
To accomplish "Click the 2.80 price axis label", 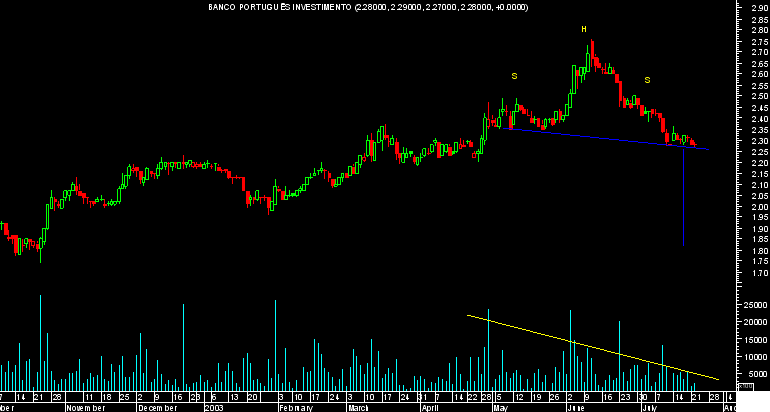I will pos(760,31).
